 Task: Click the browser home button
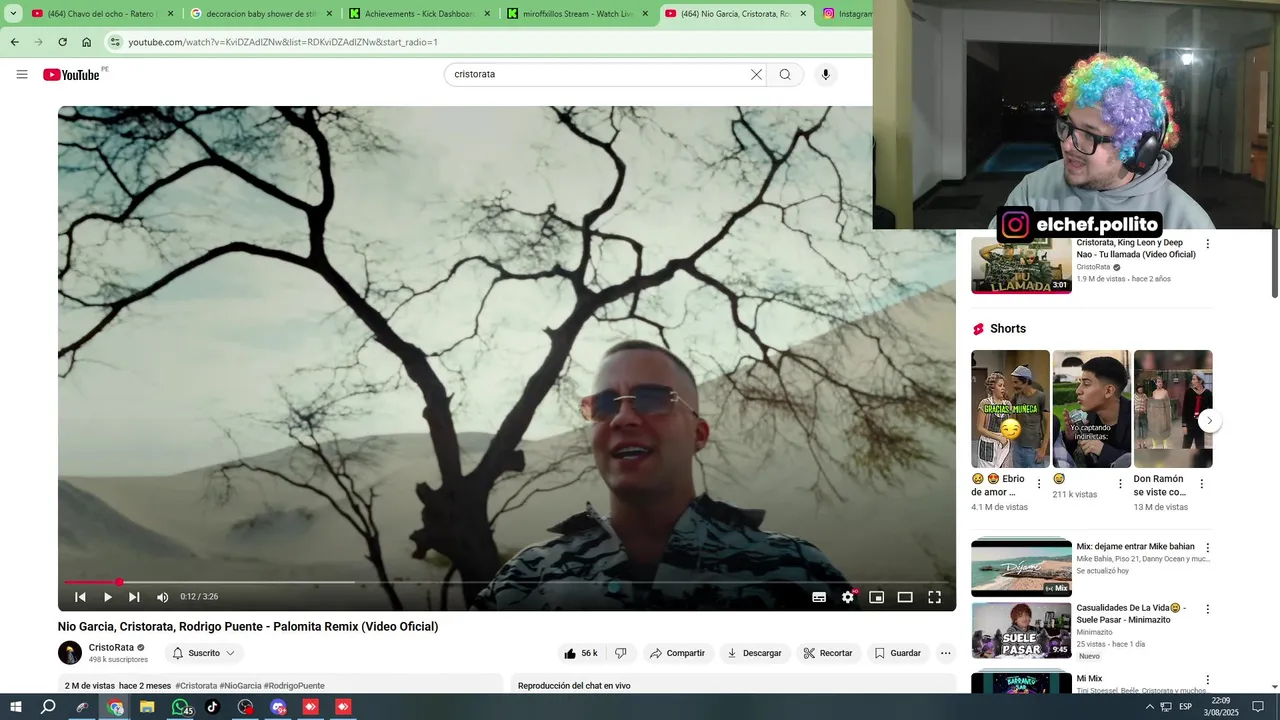click(87, 42)
